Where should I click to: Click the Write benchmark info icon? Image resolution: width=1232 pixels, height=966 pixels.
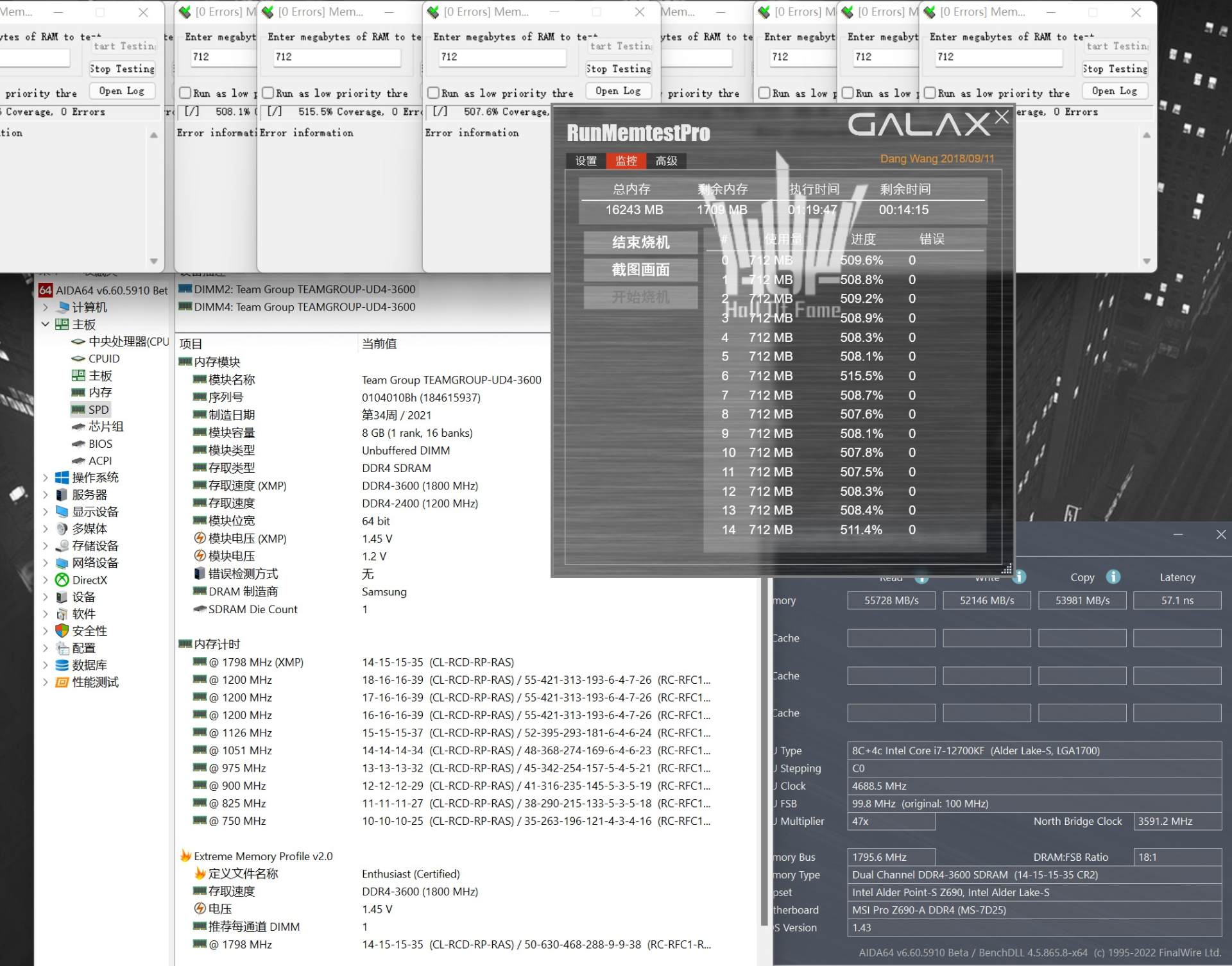(1019, 577)
